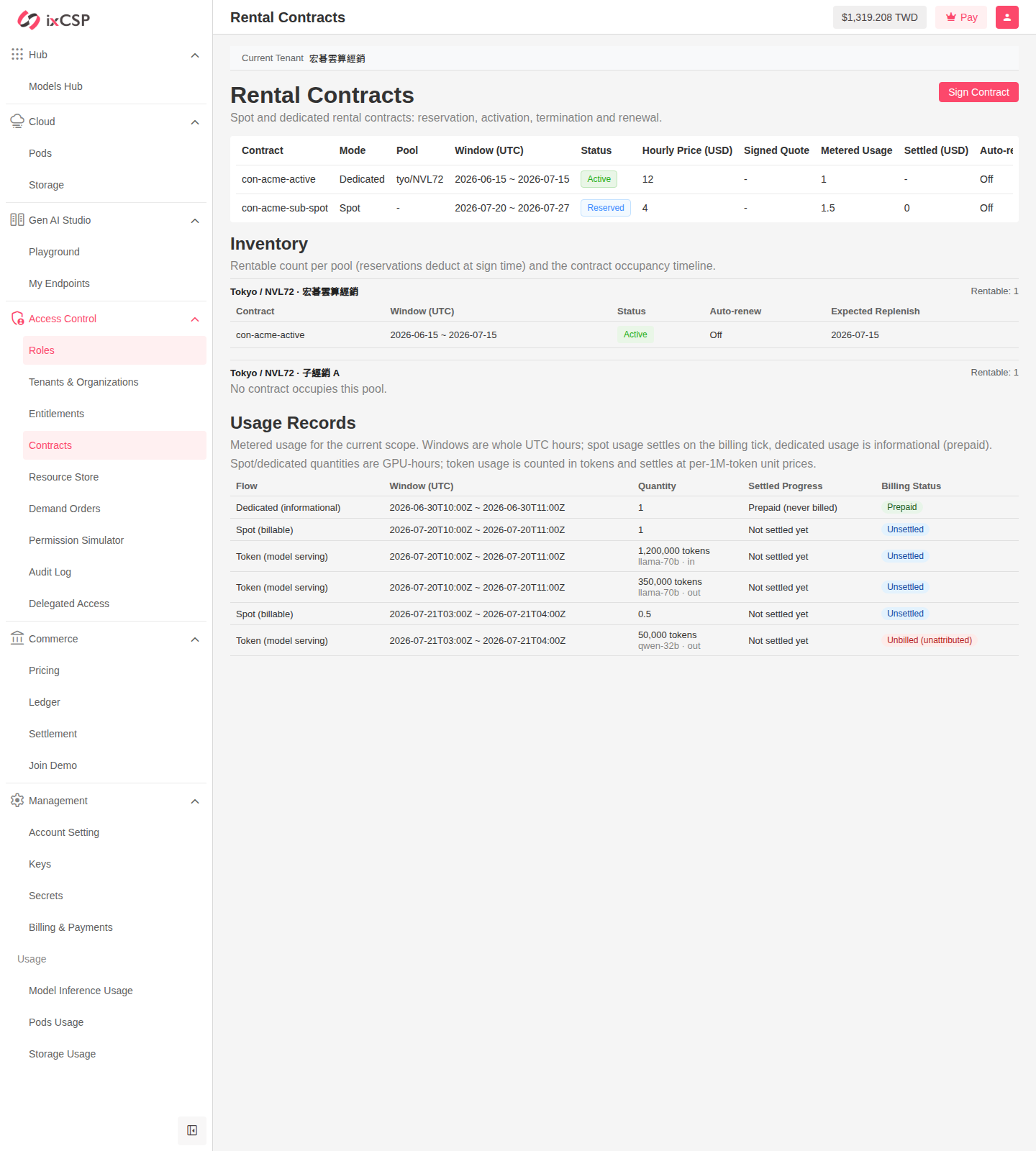
Task: Click the Reserved status badge
Action: click(x=606, y=208)
